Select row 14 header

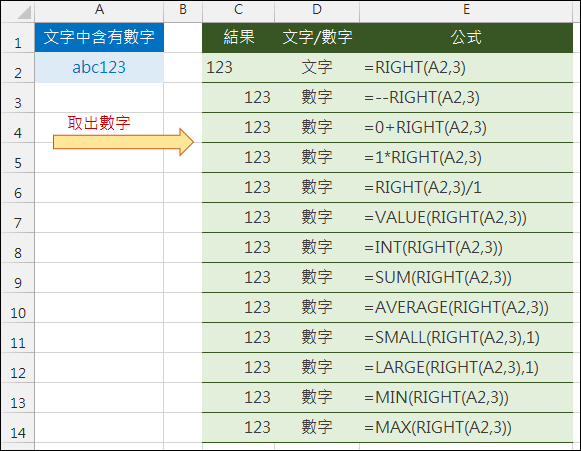coord(17,428)
